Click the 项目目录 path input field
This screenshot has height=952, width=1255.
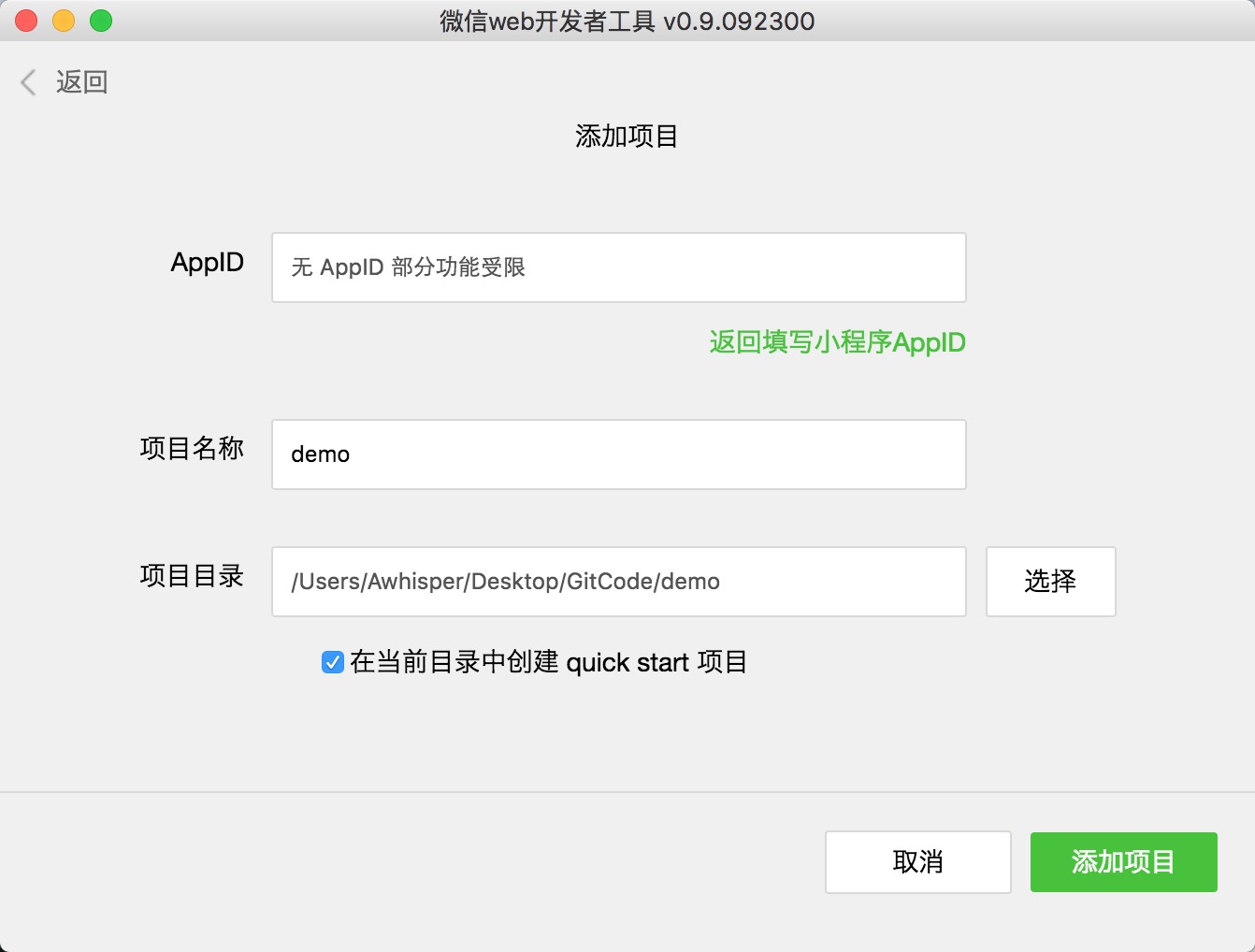tap(618, 582)
